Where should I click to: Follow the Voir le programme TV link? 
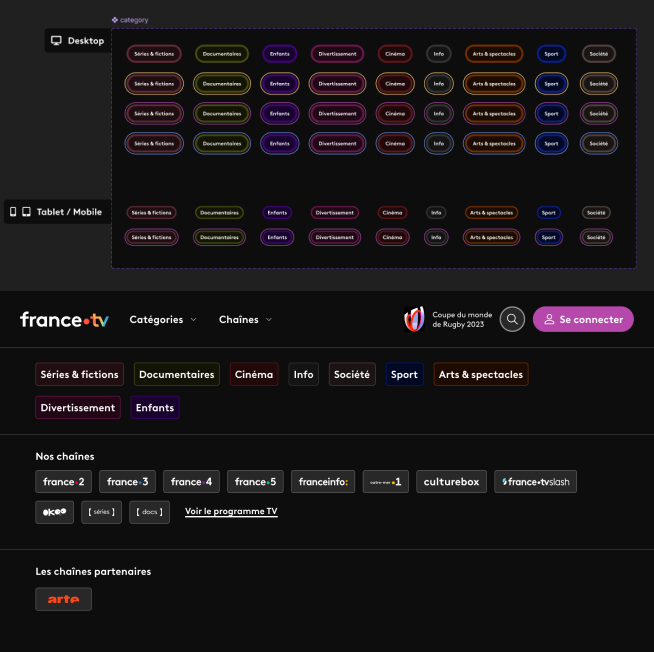[231, 511]
